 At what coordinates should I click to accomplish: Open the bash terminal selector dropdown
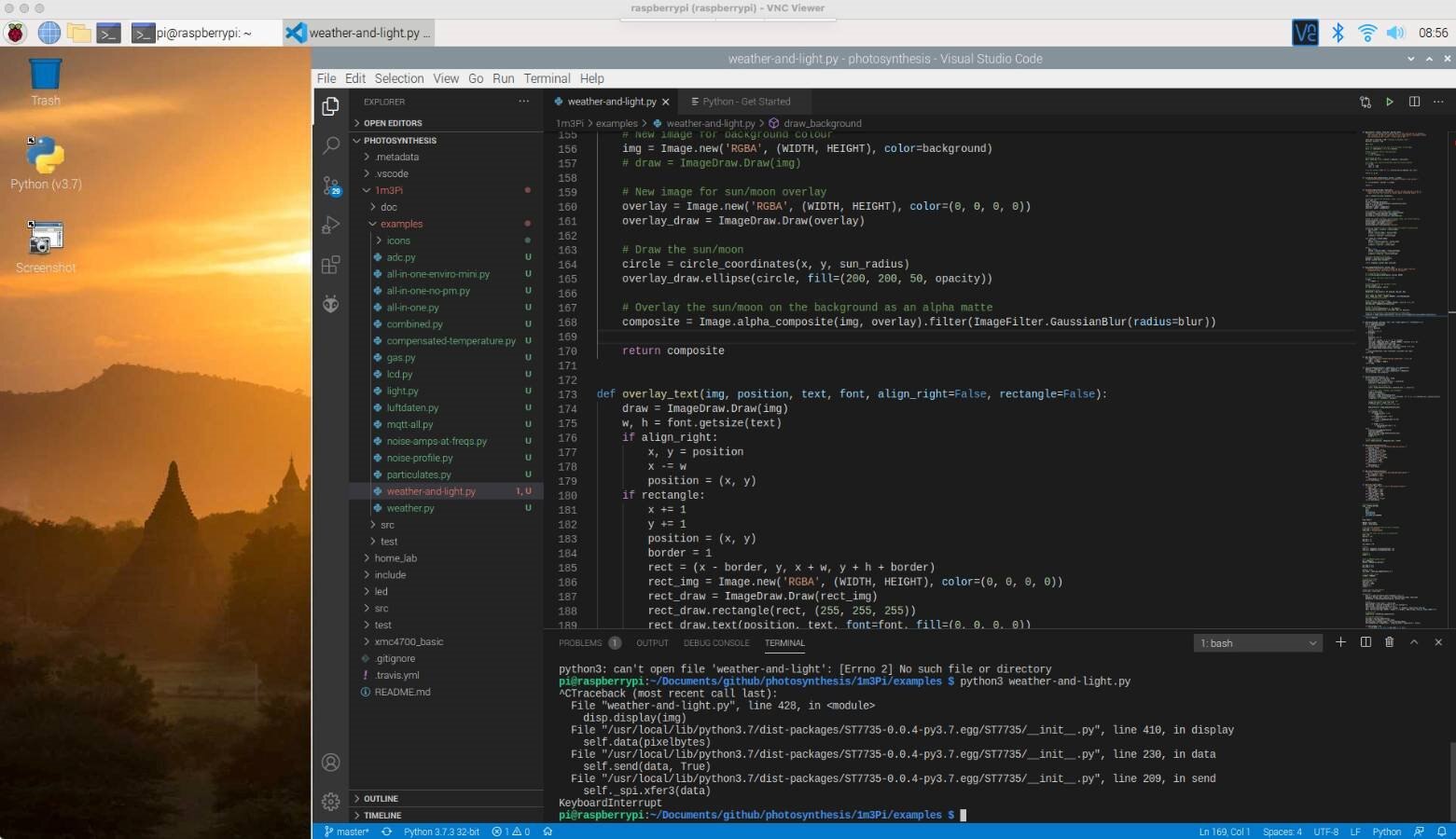1257,643
